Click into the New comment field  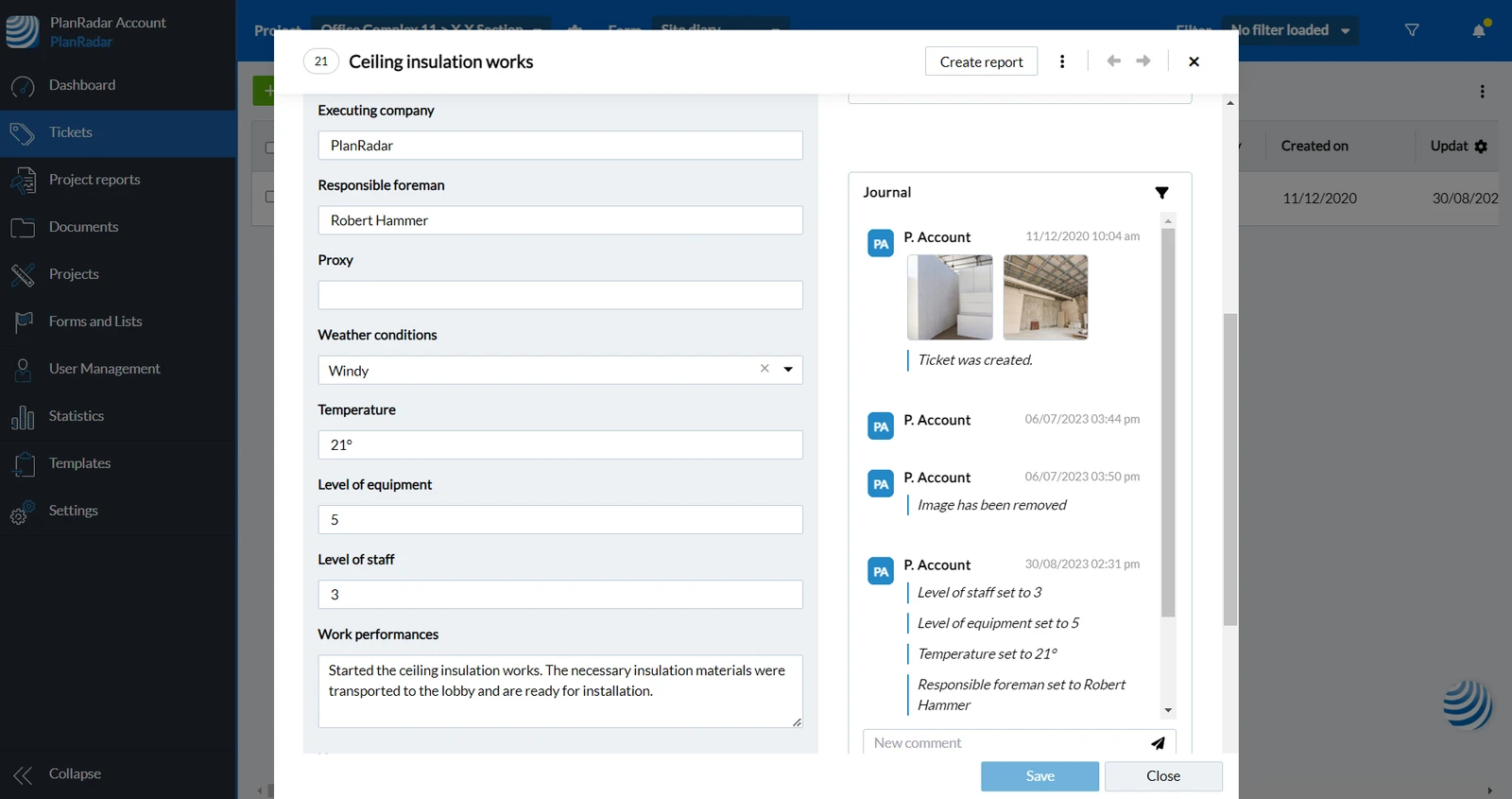[x=1006, y=743]
